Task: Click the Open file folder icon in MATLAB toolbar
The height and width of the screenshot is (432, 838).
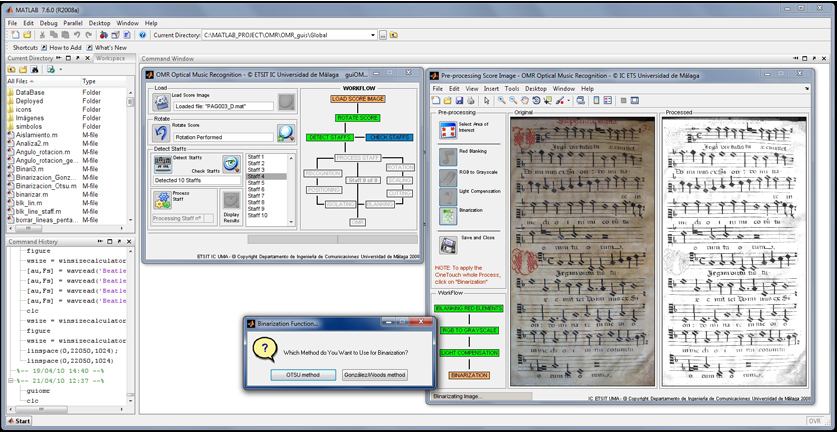Action: pos(26,35)
